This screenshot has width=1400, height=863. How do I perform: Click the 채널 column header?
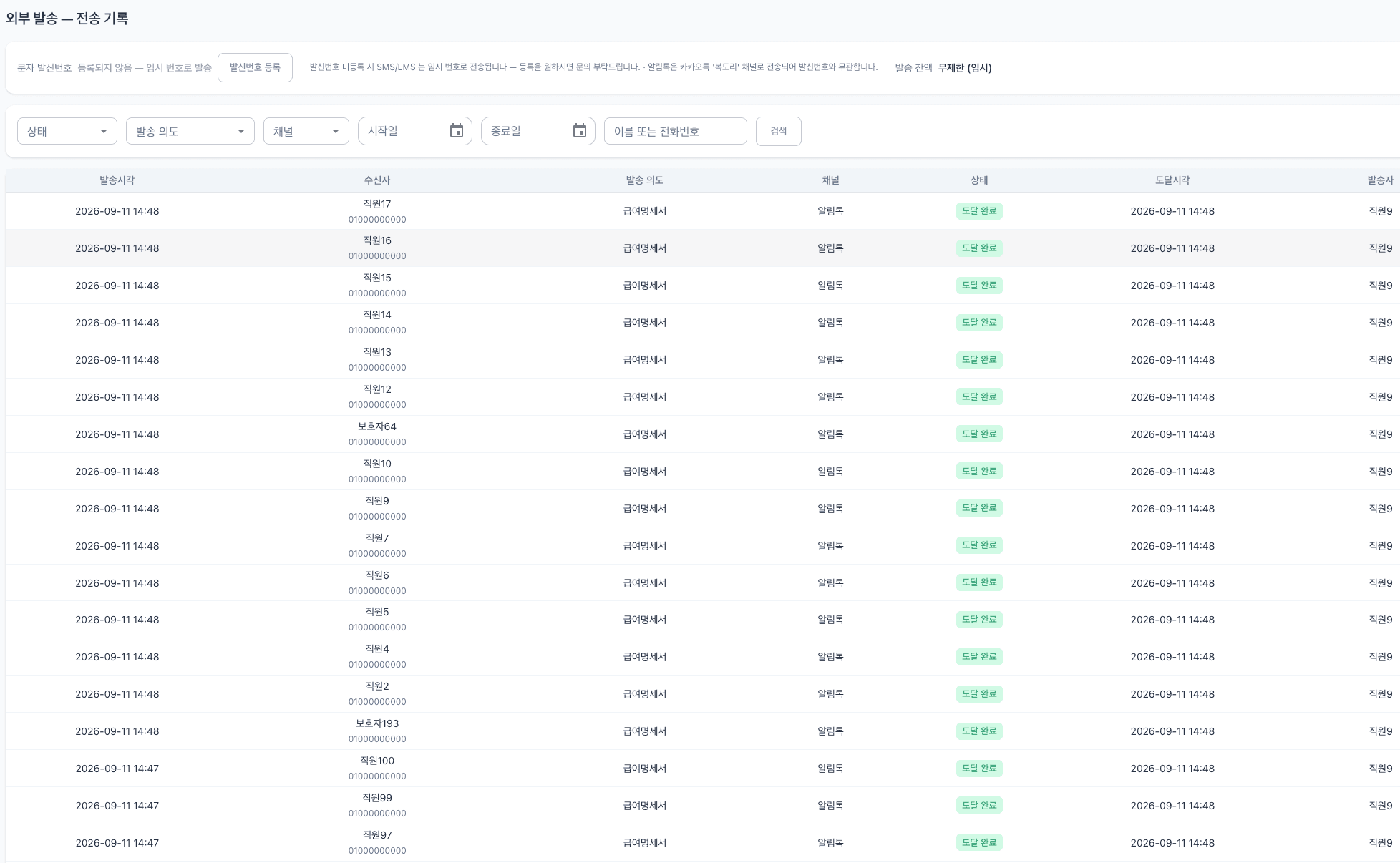(830, 180)
